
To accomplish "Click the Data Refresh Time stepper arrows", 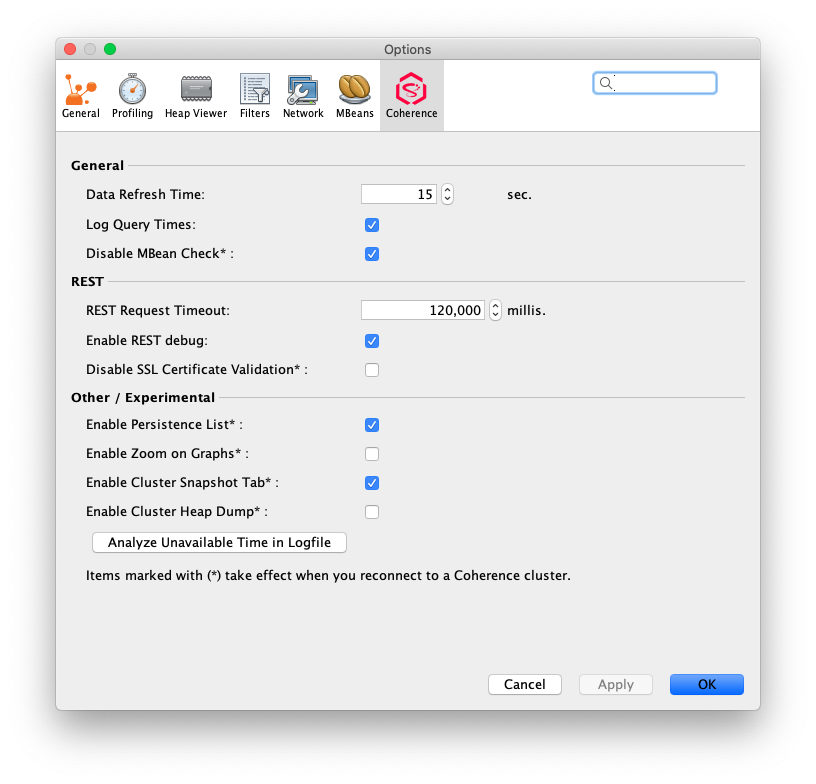I will point(447,194).
